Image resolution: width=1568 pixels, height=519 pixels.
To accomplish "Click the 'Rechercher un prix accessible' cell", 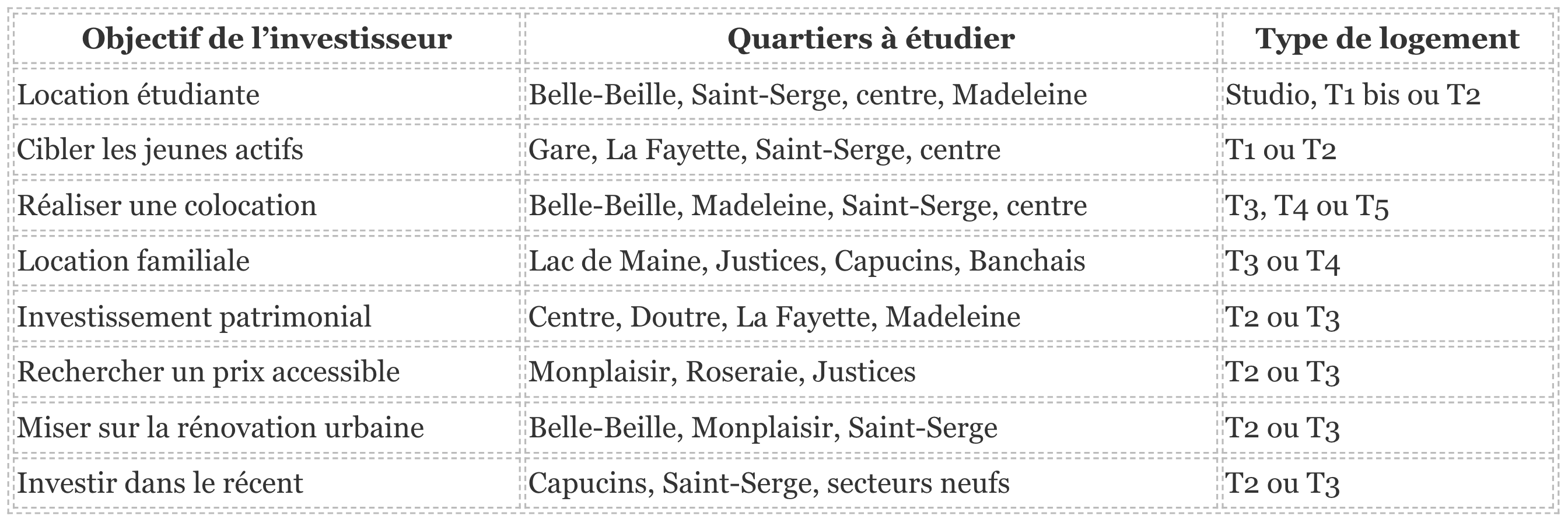I will 267,372.
